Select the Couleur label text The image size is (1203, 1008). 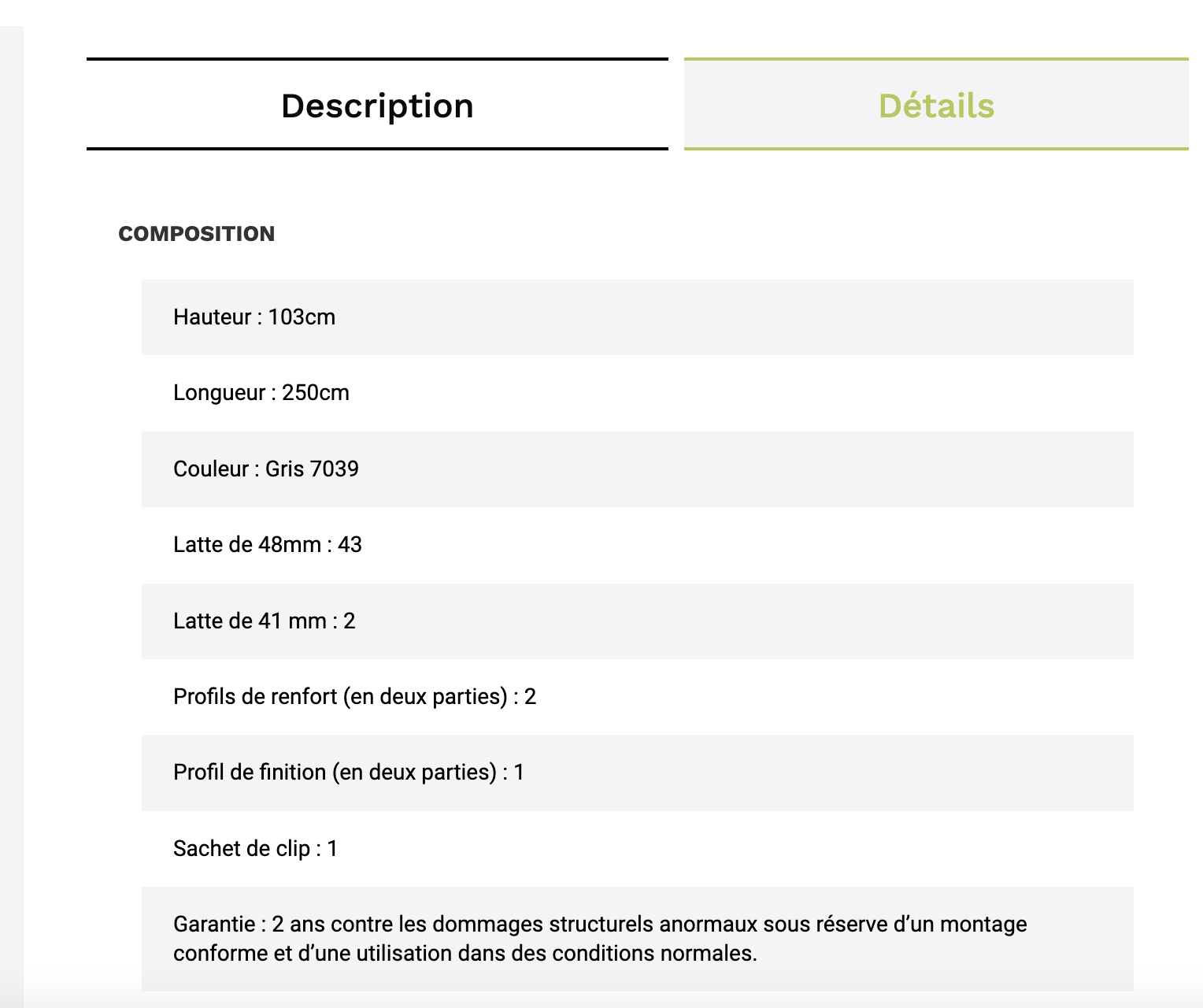click(x=211, y=469)
